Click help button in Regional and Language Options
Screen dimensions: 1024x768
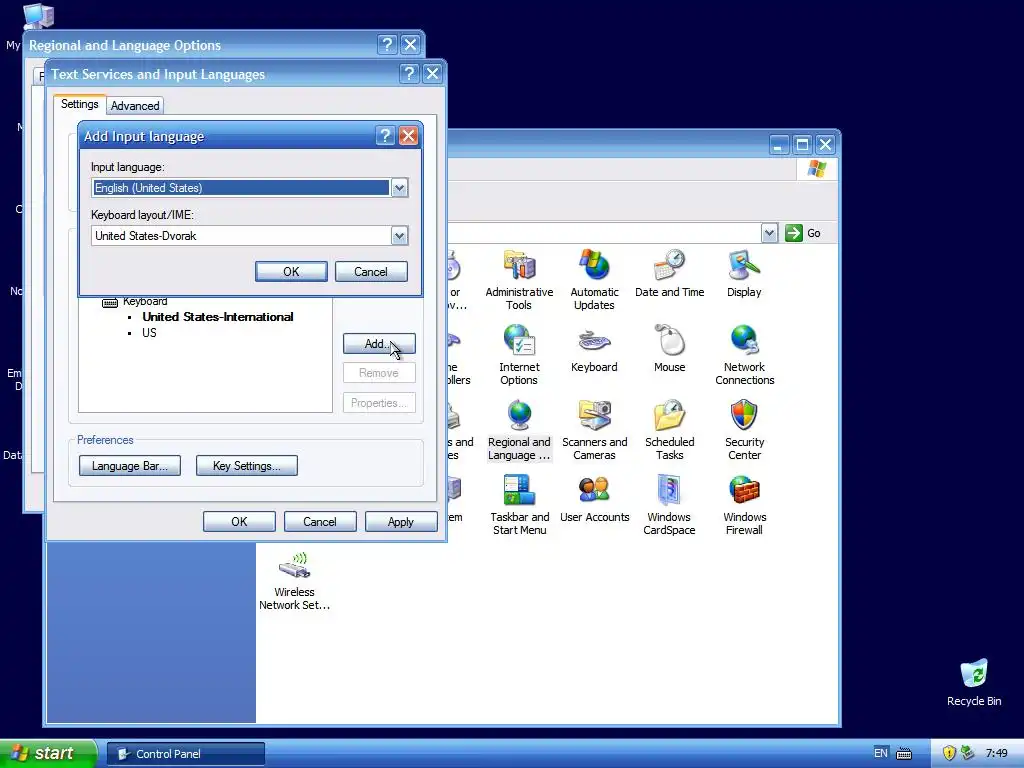(387, 44)
